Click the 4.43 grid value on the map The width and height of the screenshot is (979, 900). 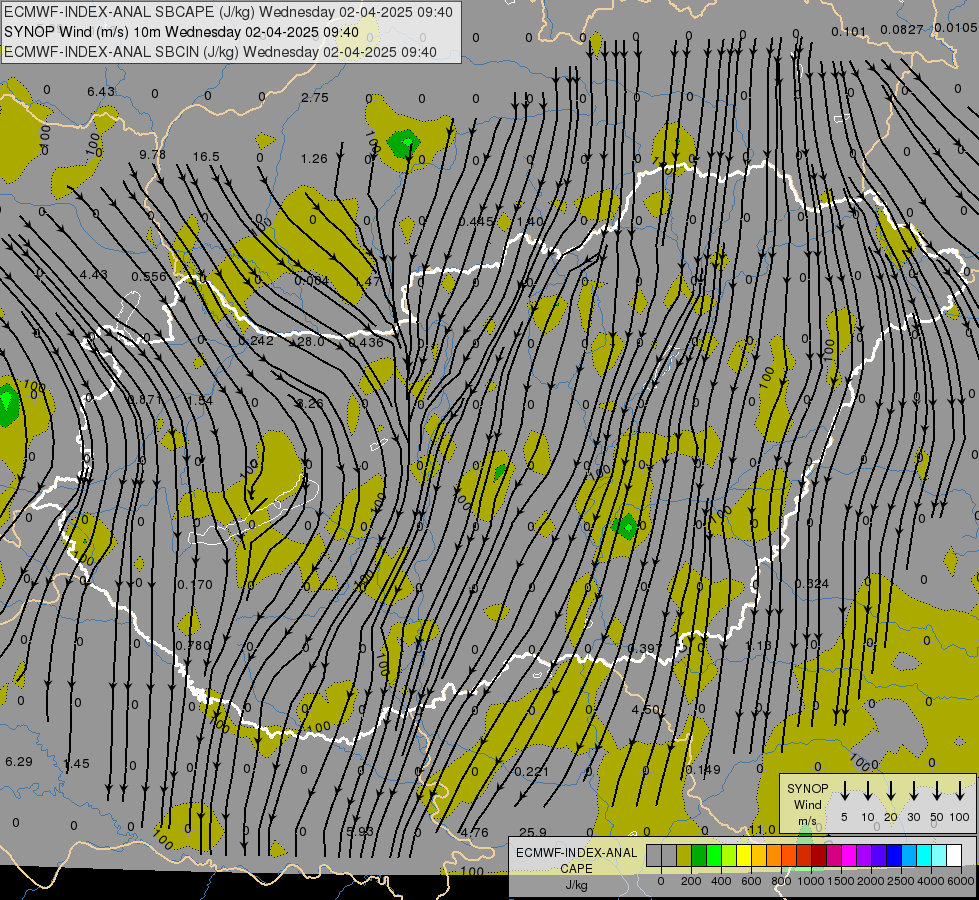(94, 275)
